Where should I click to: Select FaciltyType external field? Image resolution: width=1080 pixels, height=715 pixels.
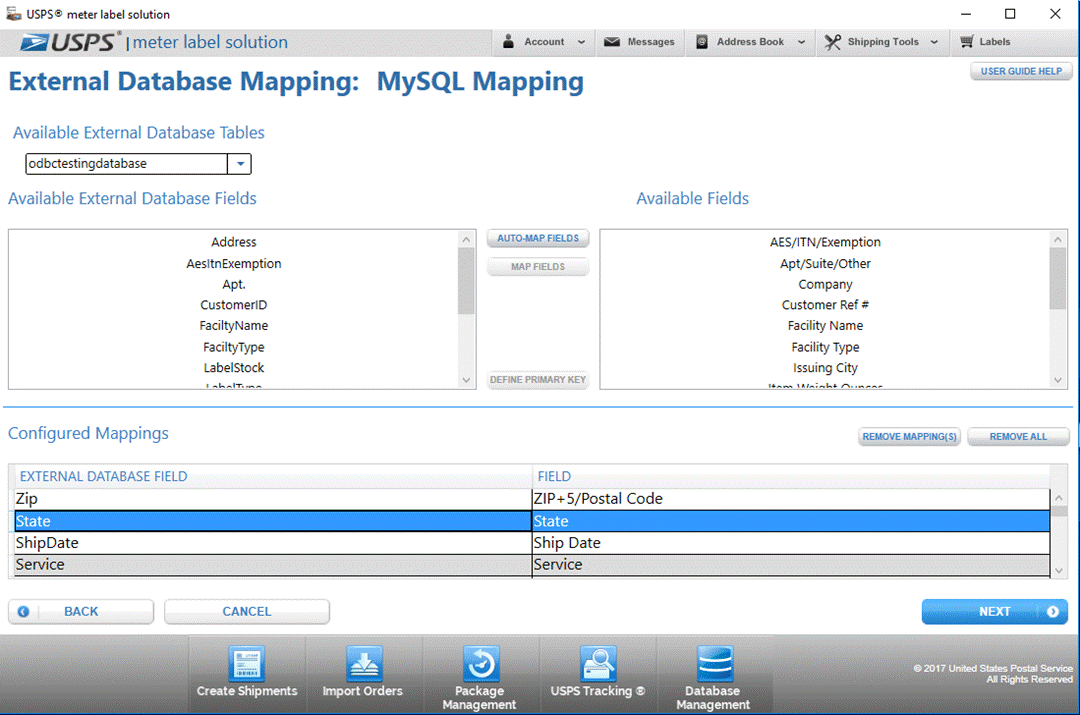(233, 347)
